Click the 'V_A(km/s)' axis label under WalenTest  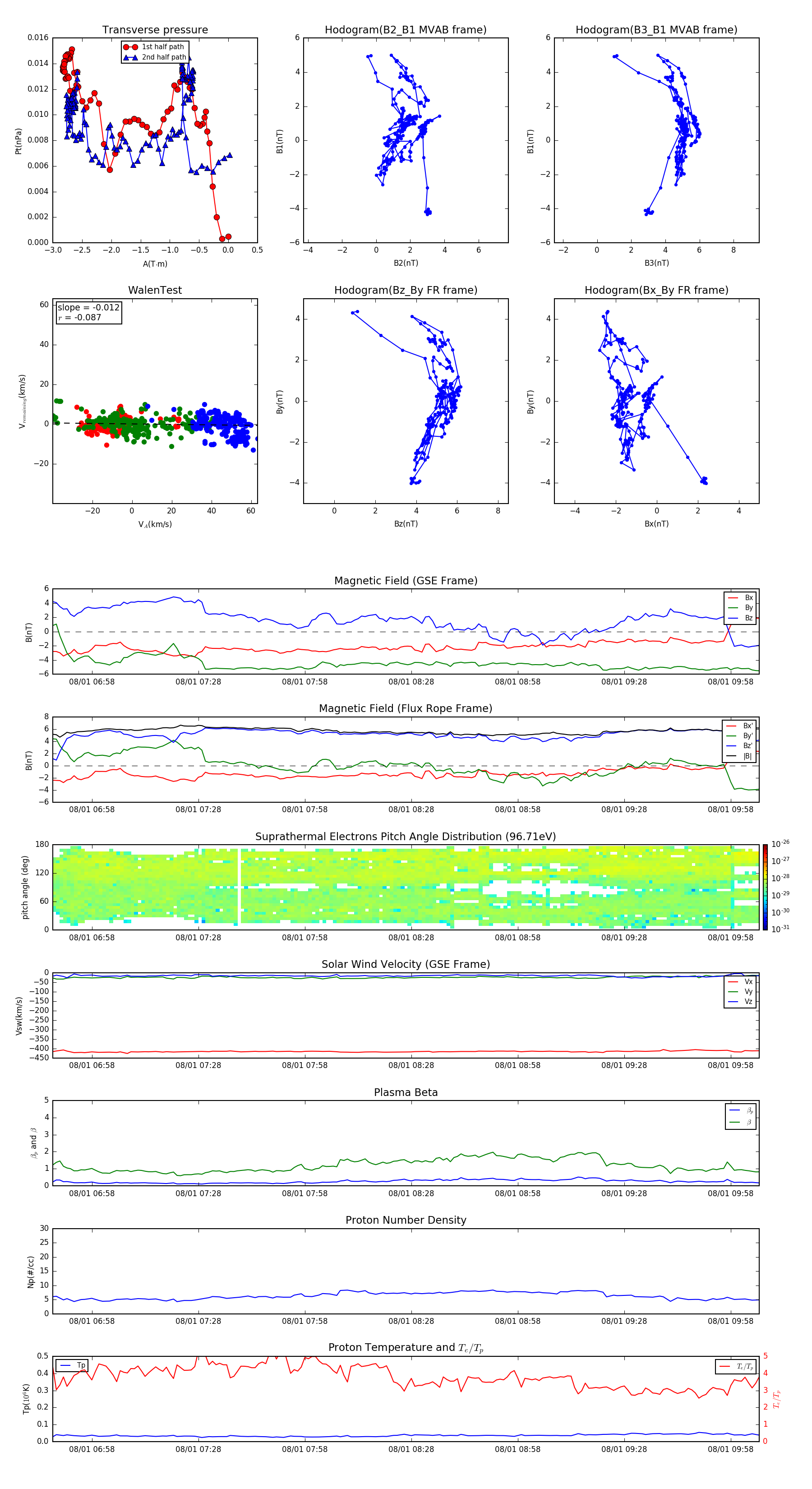coord(155,524)
